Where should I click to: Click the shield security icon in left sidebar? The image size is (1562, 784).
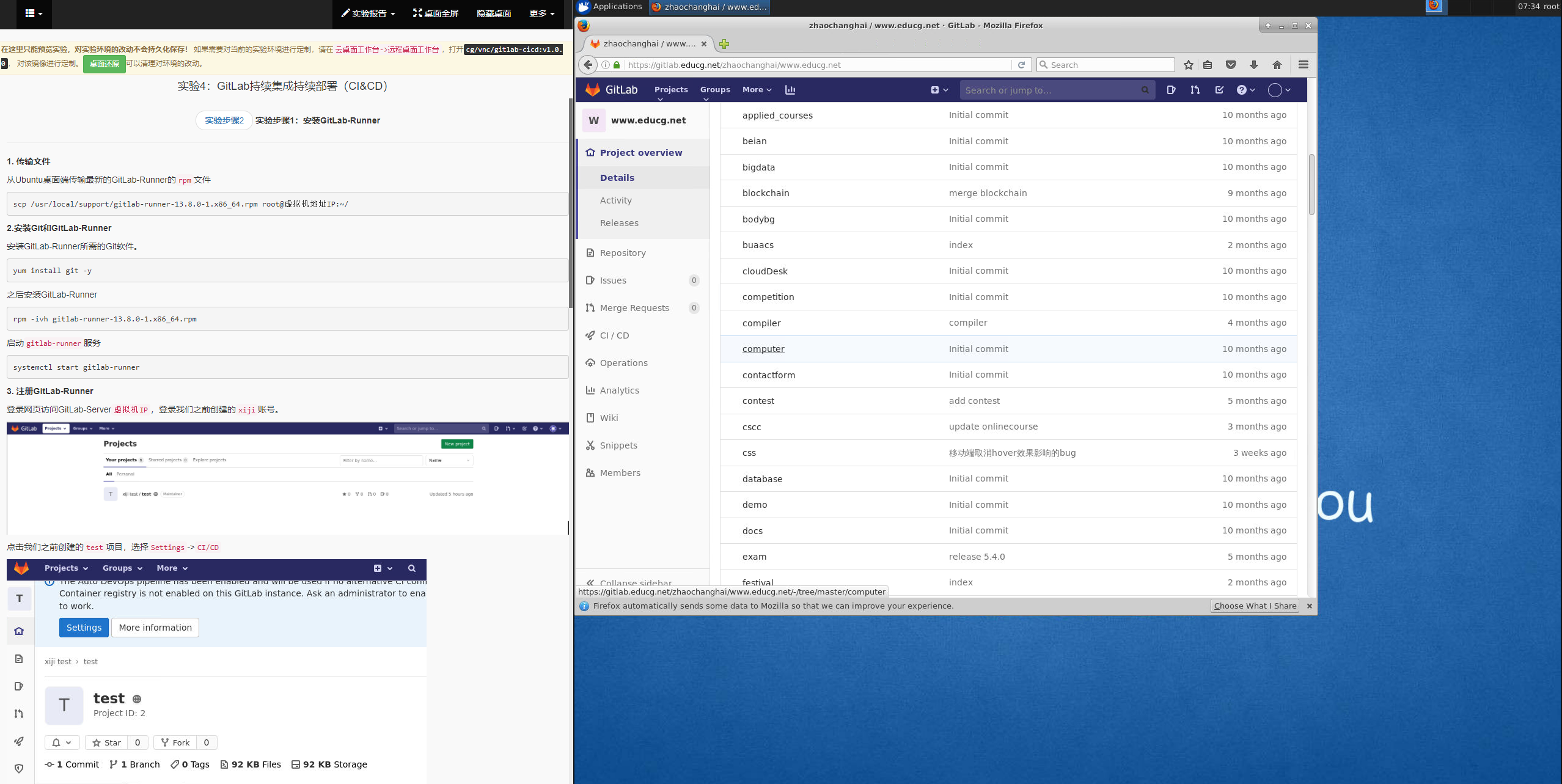19,769
